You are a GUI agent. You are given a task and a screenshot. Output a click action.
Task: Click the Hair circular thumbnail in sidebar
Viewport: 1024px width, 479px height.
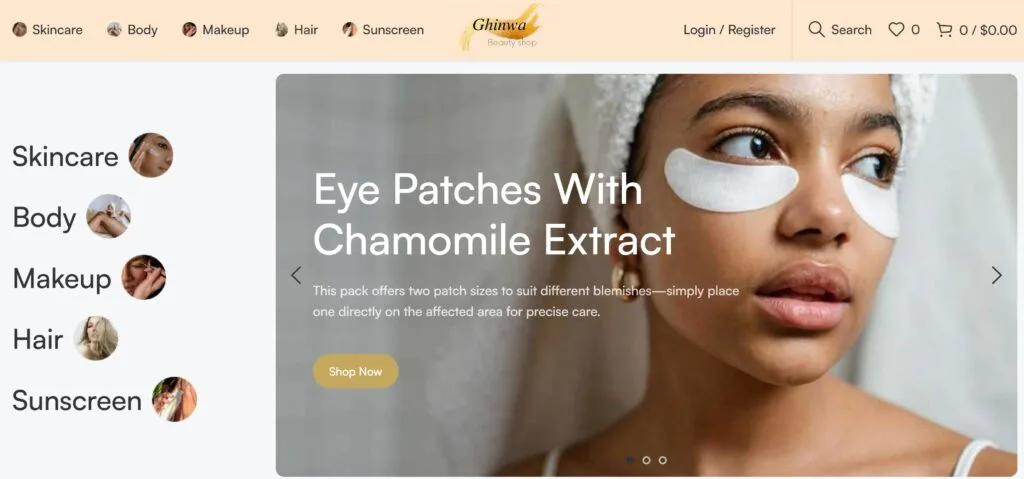[x=95, y=339]
